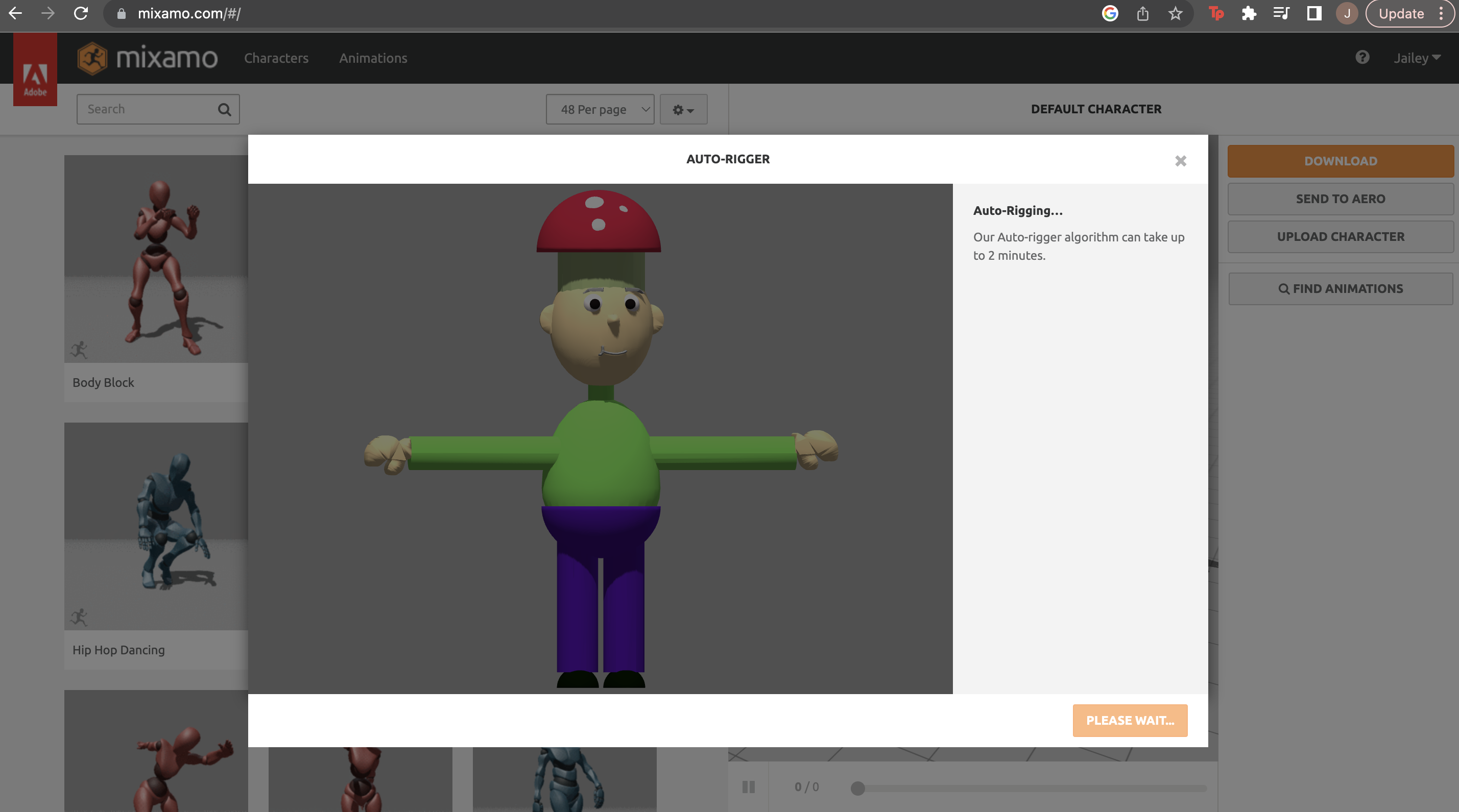Viewport: 1459px width, 812px height.
Task: Click the Default Character title
Action: pos(1096,109)
